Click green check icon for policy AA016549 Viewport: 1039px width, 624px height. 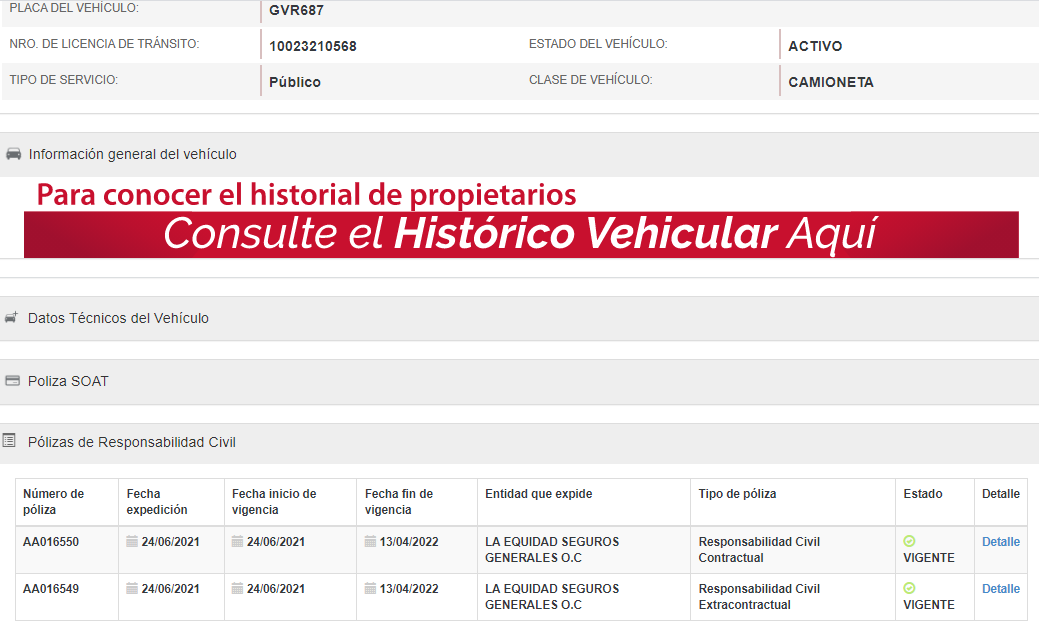(909, 588)
